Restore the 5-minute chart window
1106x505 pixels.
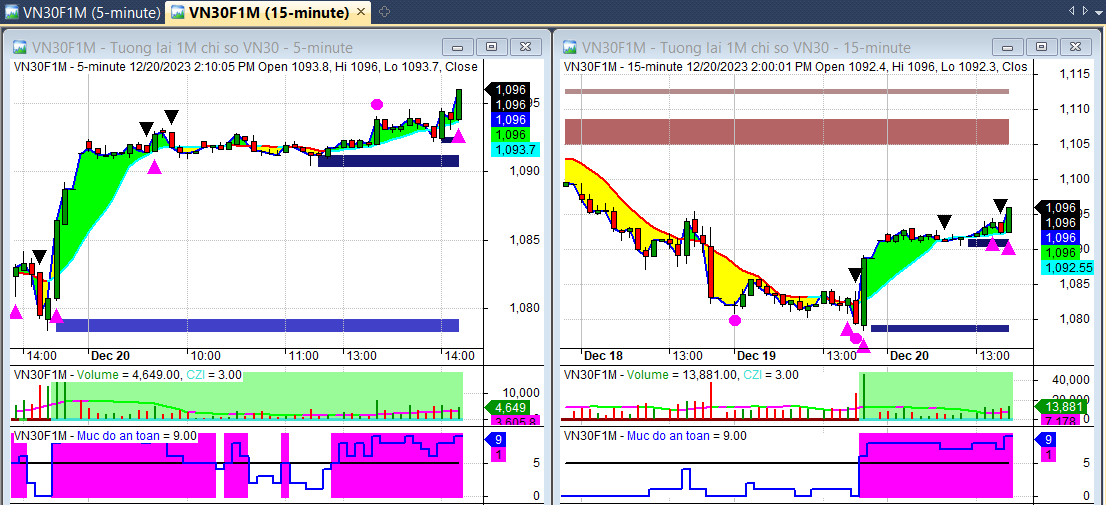[491, 47]
